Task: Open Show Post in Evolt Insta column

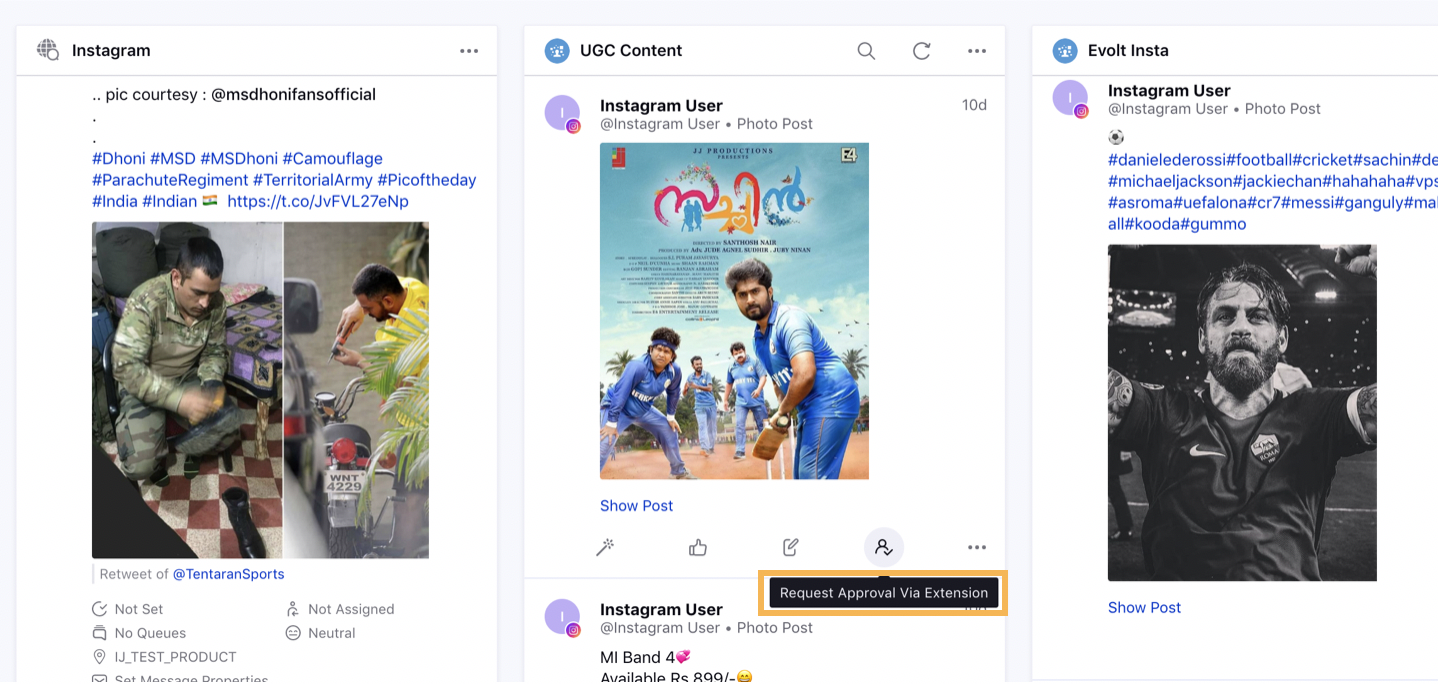Action: tap(1144, 608)
